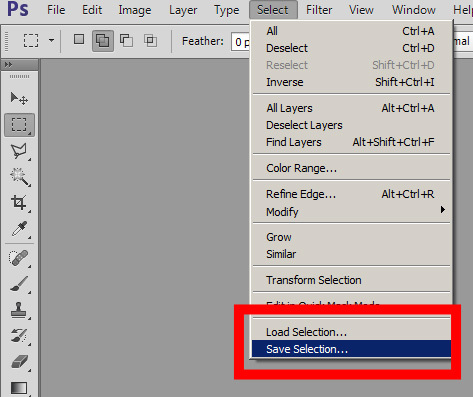This screenshot has width=473, height=397.
Task: Choose New selection mode button
Action: 79,39
